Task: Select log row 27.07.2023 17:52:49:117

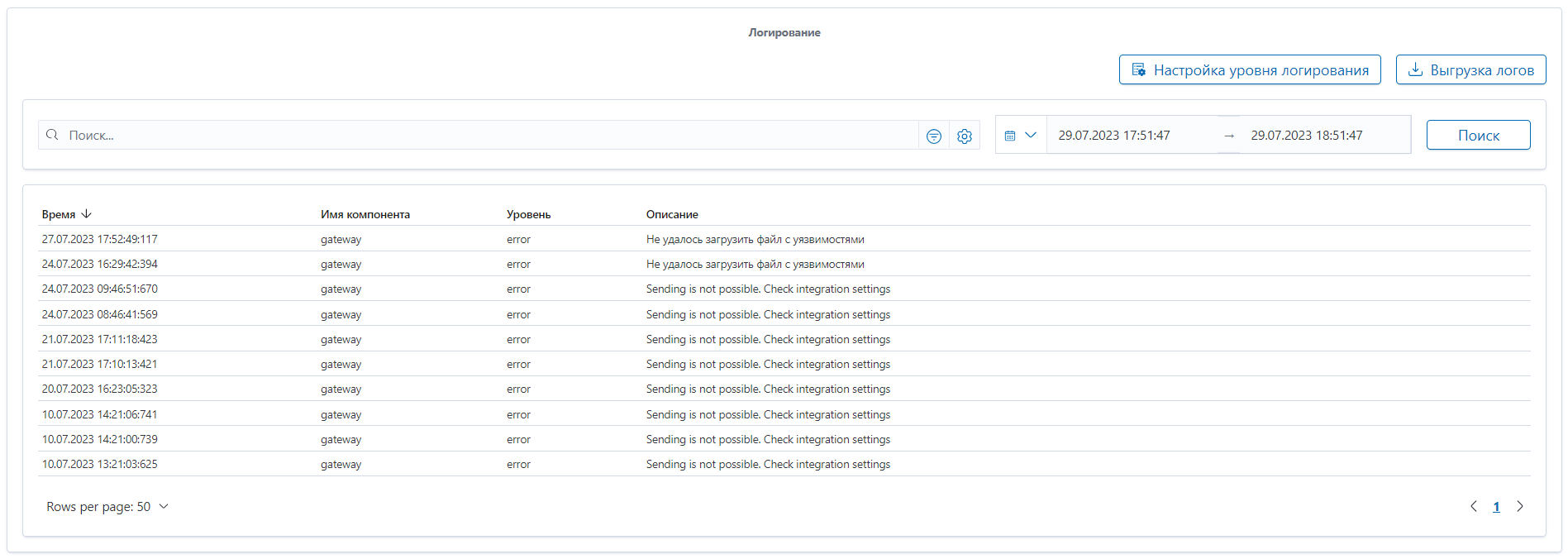Action: point(784,239)
